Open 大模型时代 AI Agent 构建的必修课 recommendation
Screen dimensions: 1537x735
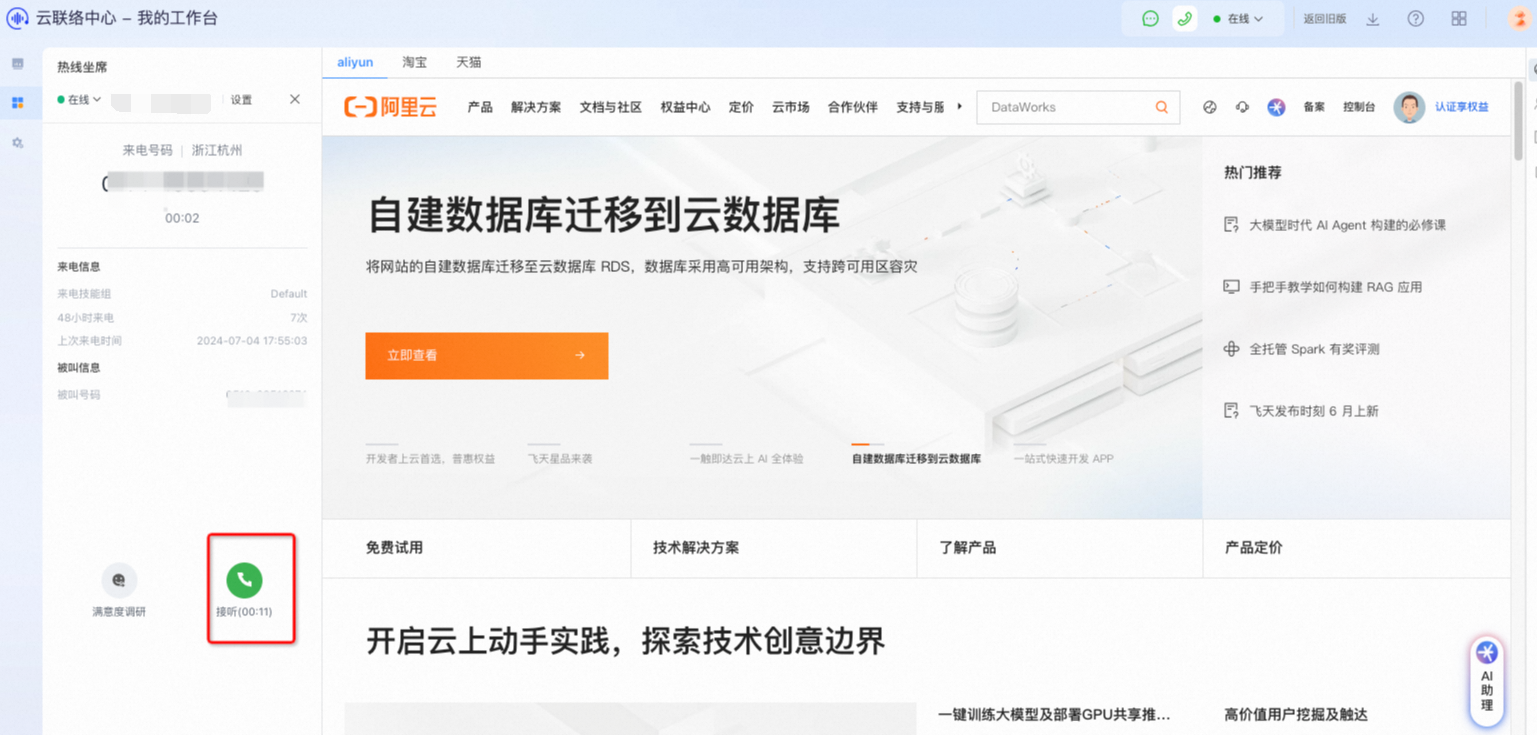pyautogui.click(x=1347, y=225)
